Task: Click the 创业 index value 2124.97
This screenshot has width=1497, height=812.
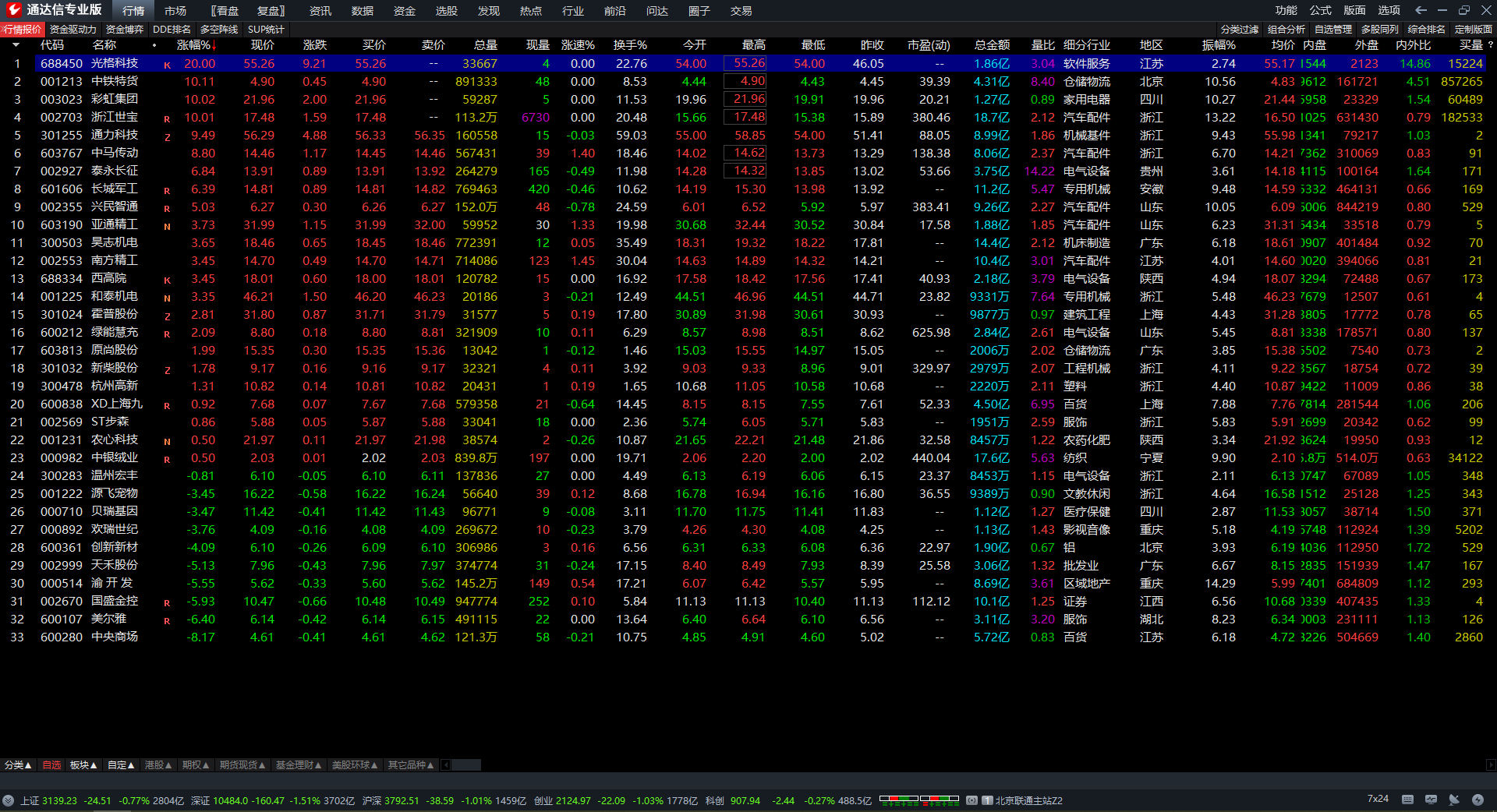Action: pyautogui.click(x=573, y=800)
